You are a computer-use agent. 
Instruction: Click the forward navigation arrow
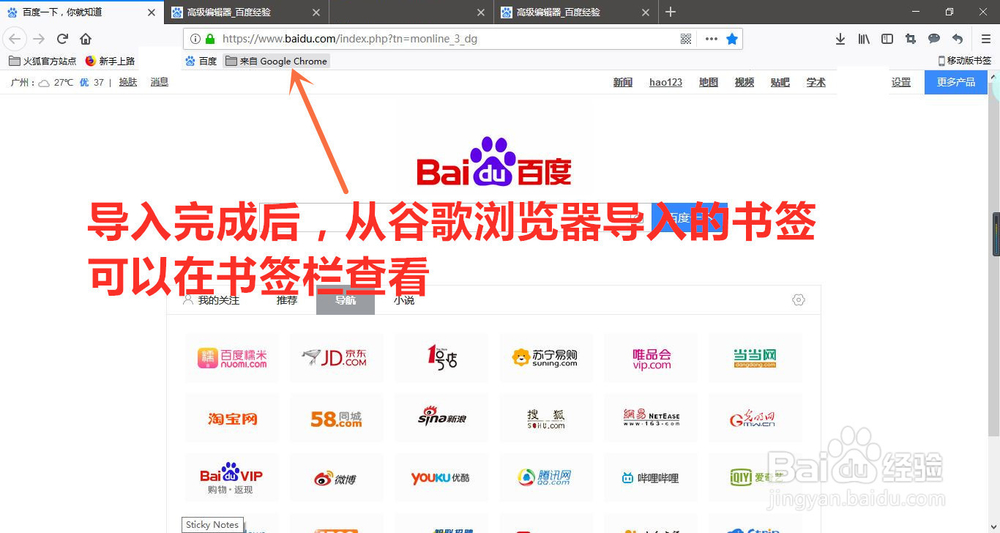(x=39, y=39)
